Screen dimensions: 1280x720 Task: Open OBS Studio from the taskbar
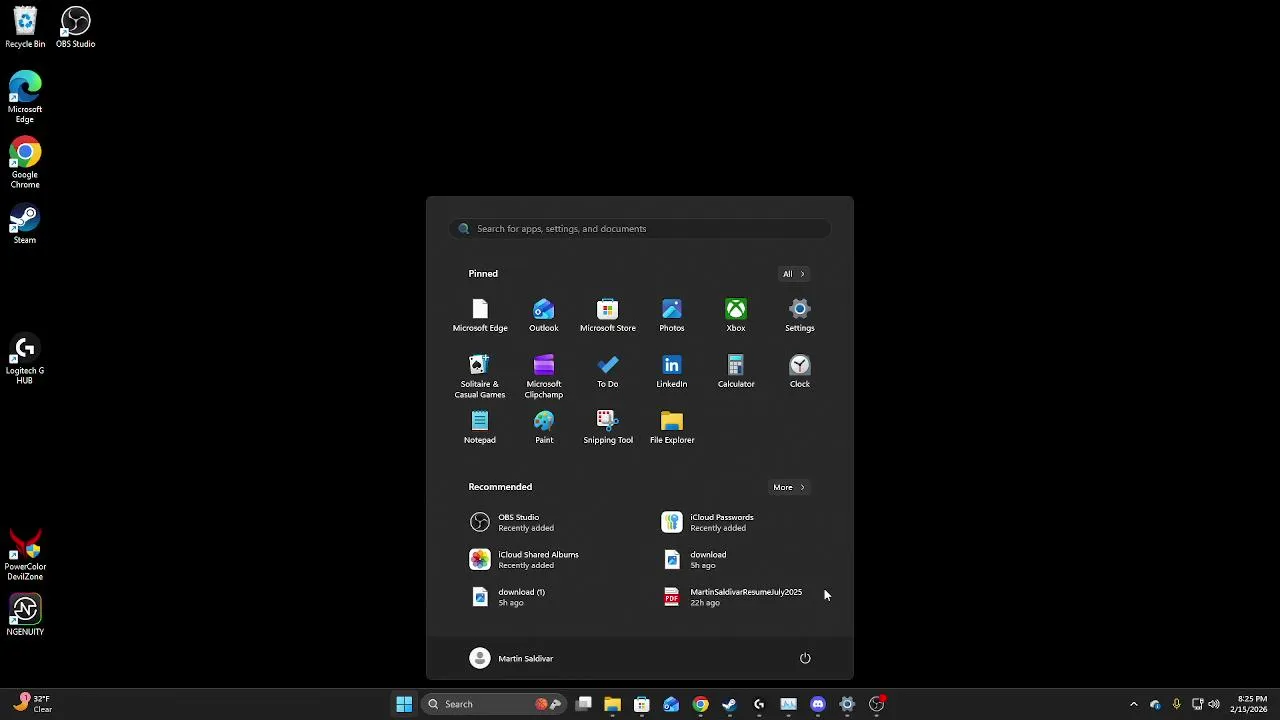click(877, 704)
